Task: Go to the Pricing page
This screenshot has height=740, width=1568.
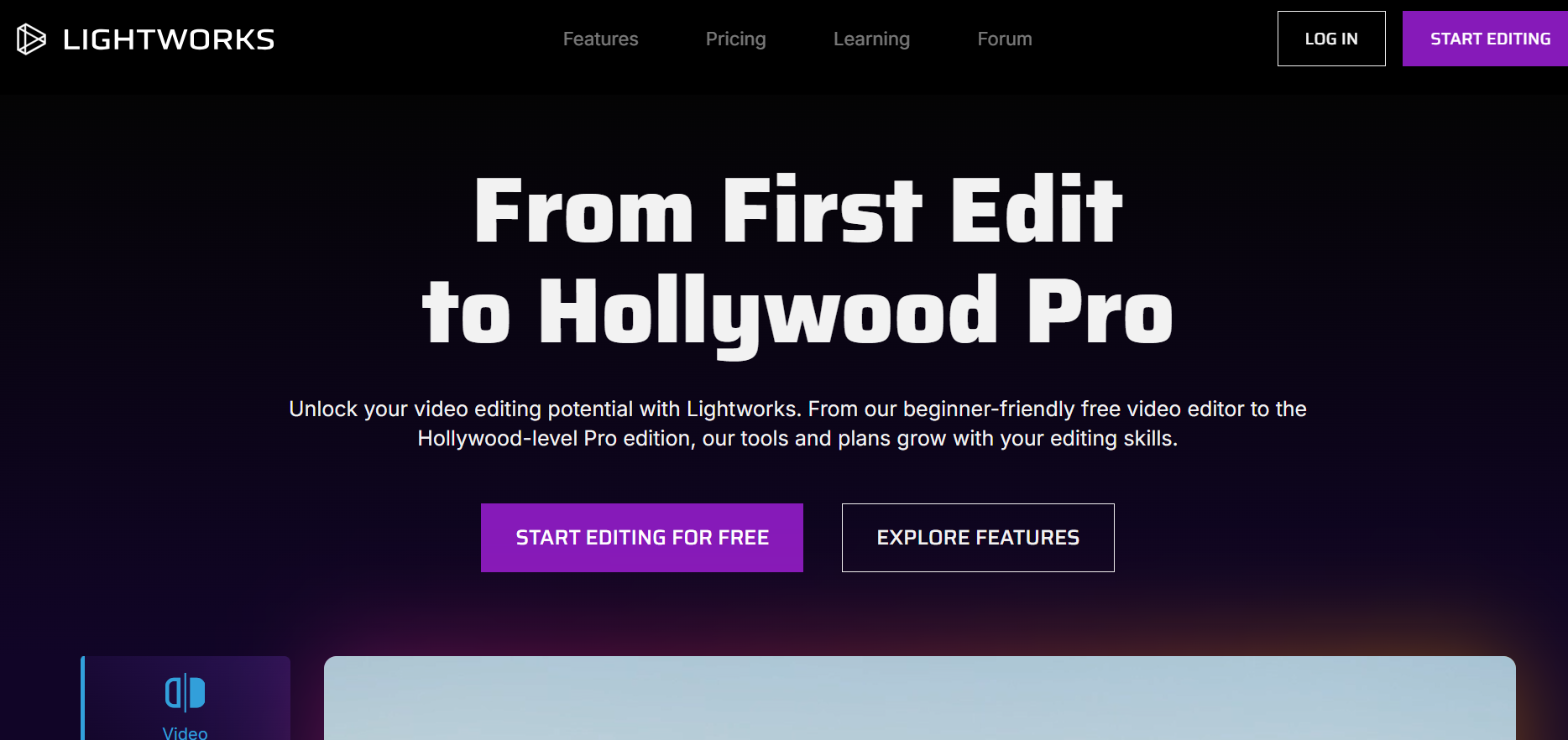Action: coord(735,39)
